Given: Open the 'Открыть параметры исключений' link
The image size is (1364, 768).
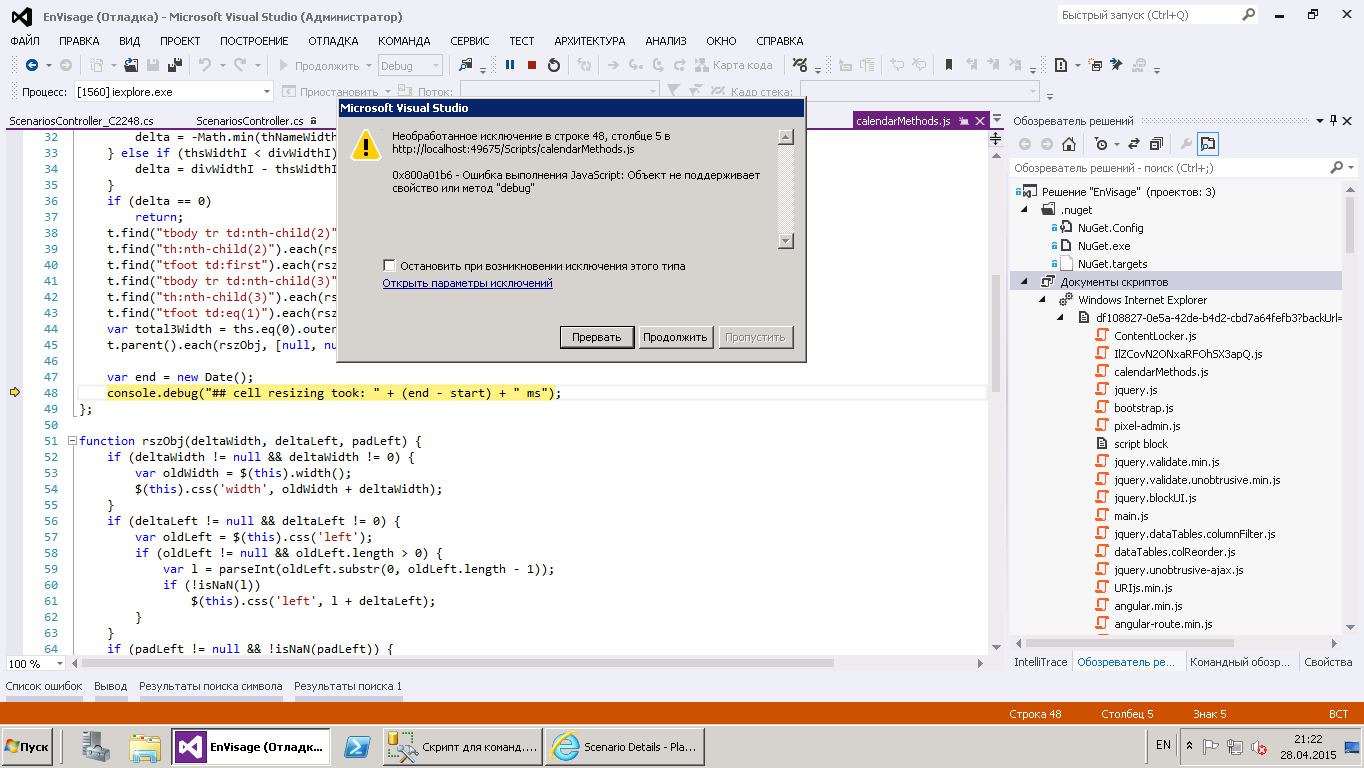Looking at the screenshot, I should (467, 283).
